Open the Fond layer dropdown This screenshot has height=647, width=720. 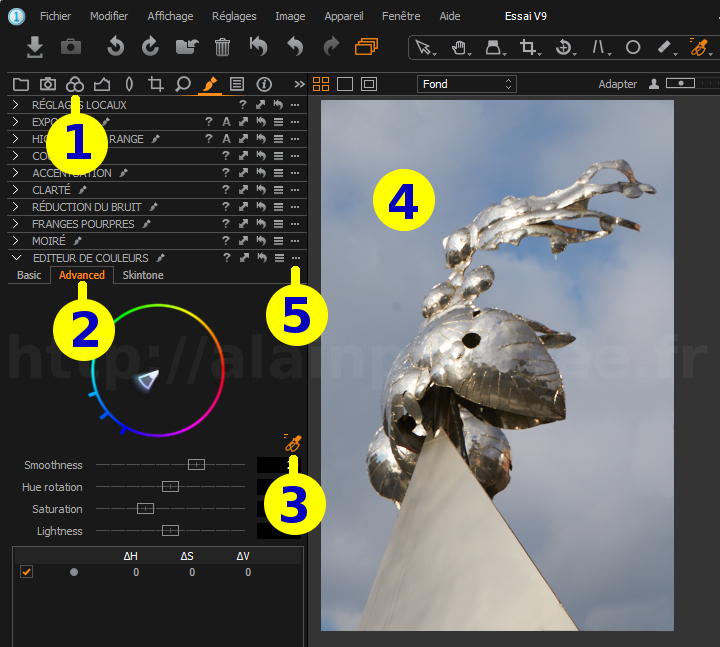tap(467, 84)
